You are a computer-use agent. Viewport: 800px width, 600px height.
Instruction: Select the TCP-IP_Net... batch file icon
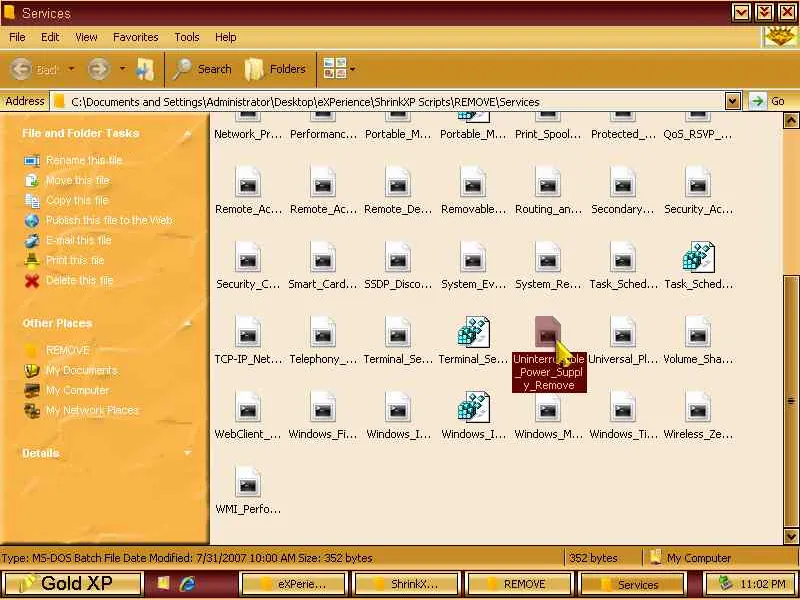point(248,332)
